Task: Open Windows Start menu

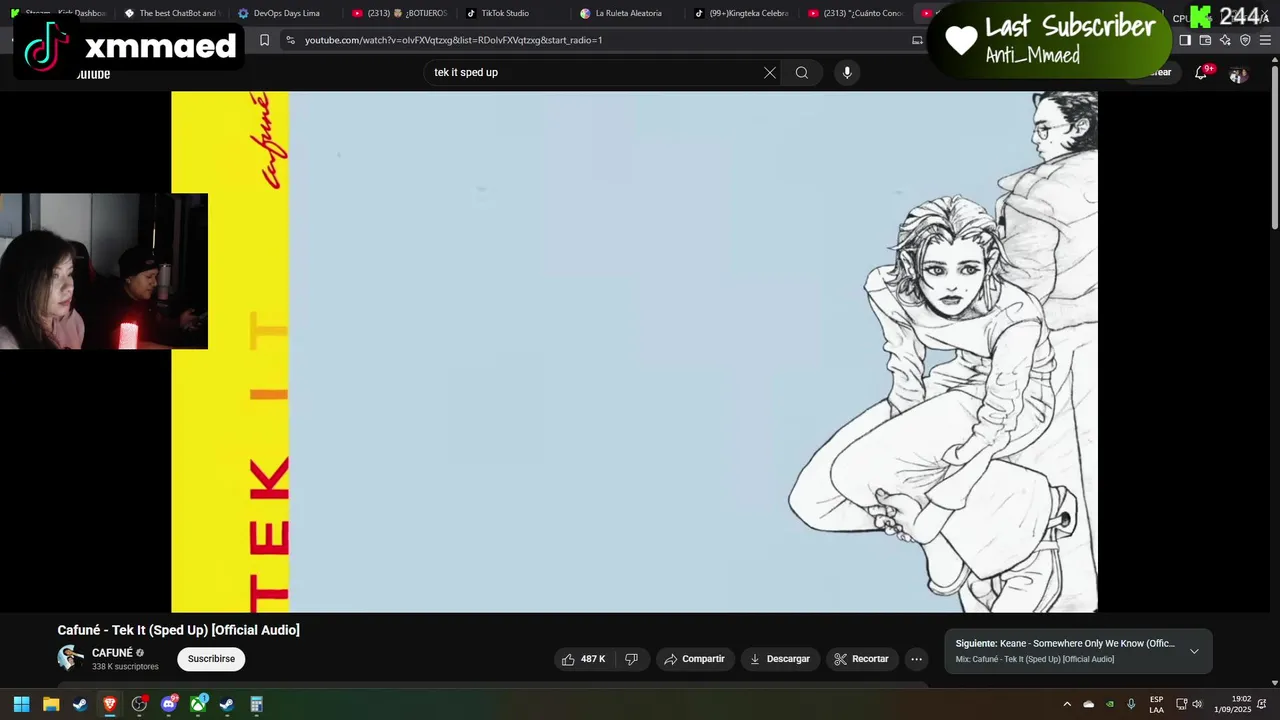Action: coord(21,704)
